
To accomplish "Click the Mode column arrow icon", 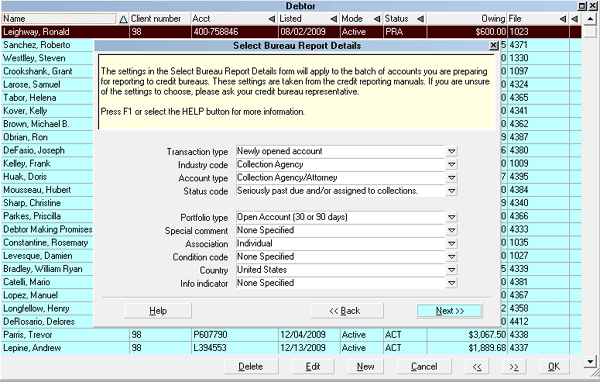I will (377, 19).
